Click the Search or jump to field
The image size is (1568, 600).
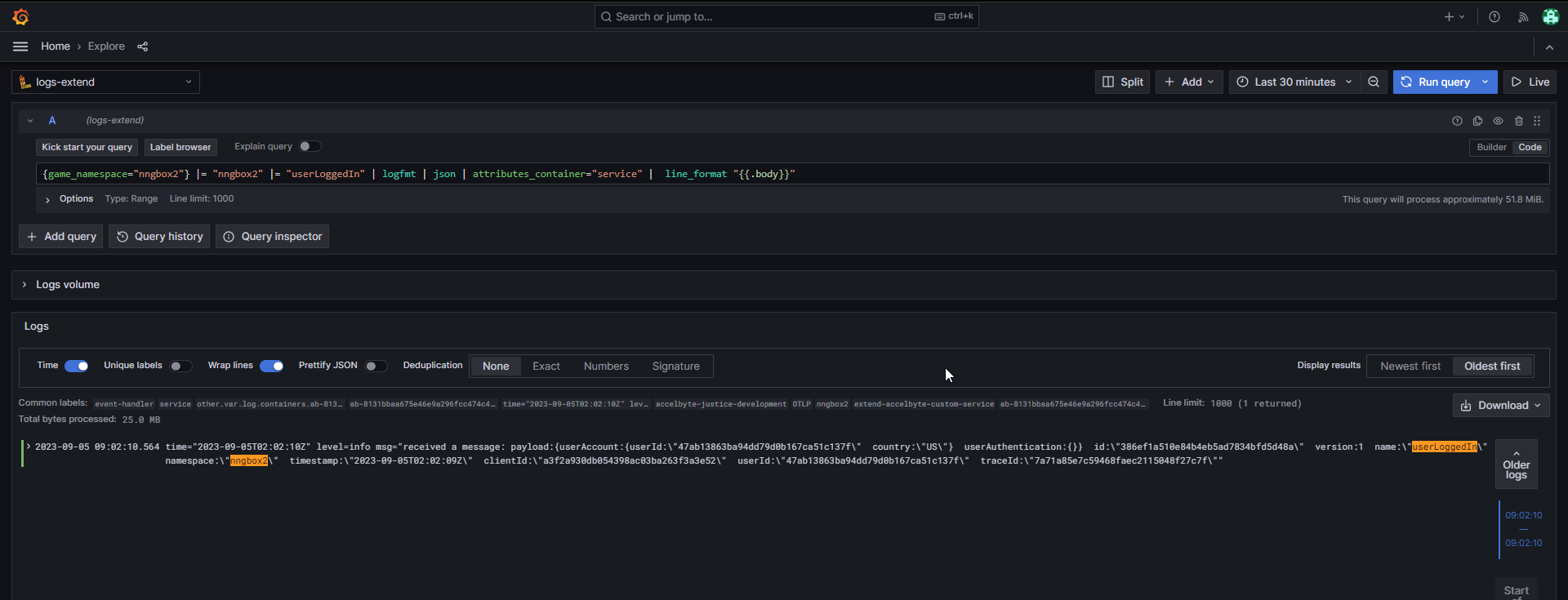pyautogui.click(x=786, y=16)
